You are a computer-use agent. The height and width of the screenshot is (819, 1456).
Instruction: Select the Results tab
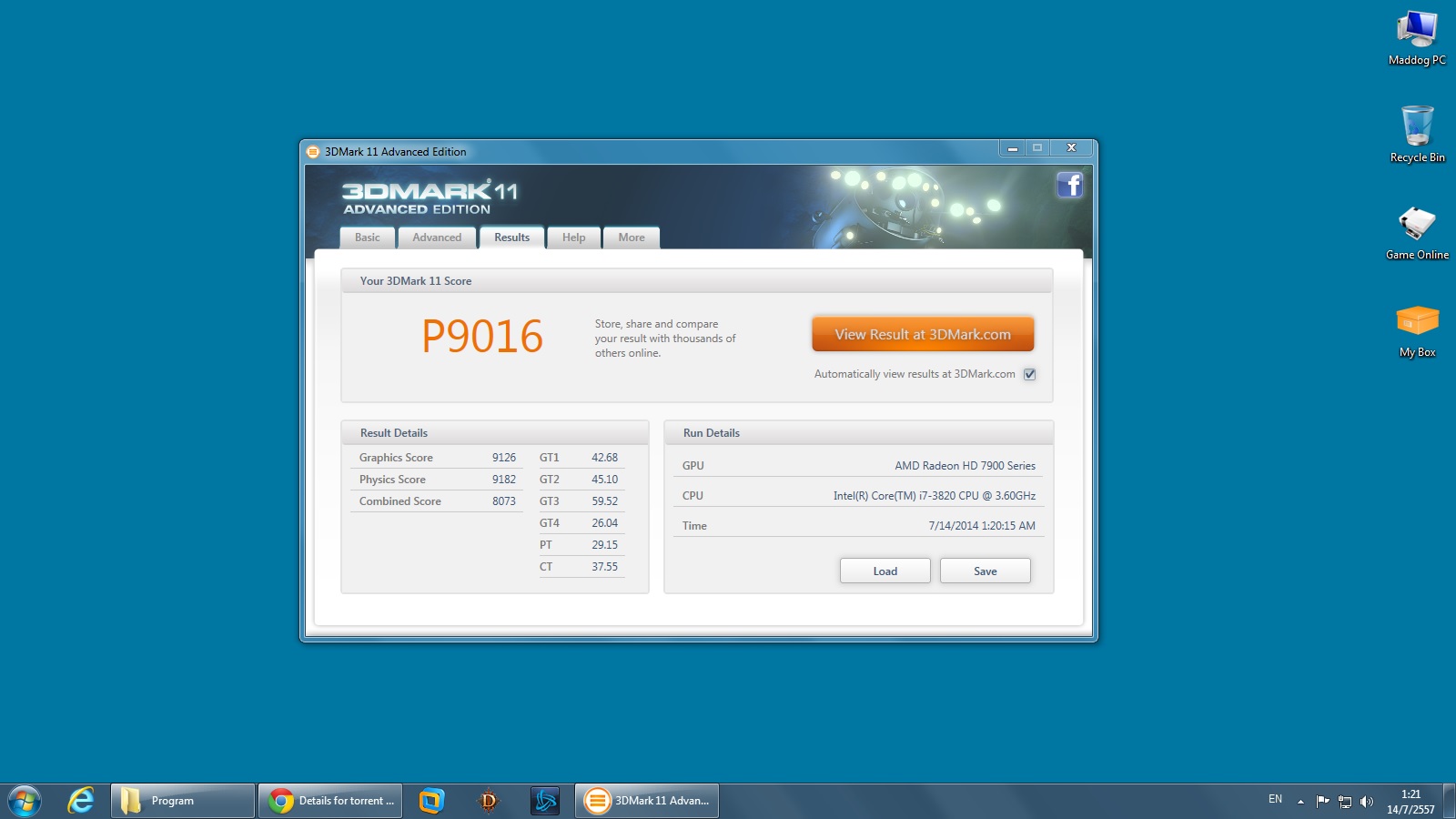tap(511, 237)
